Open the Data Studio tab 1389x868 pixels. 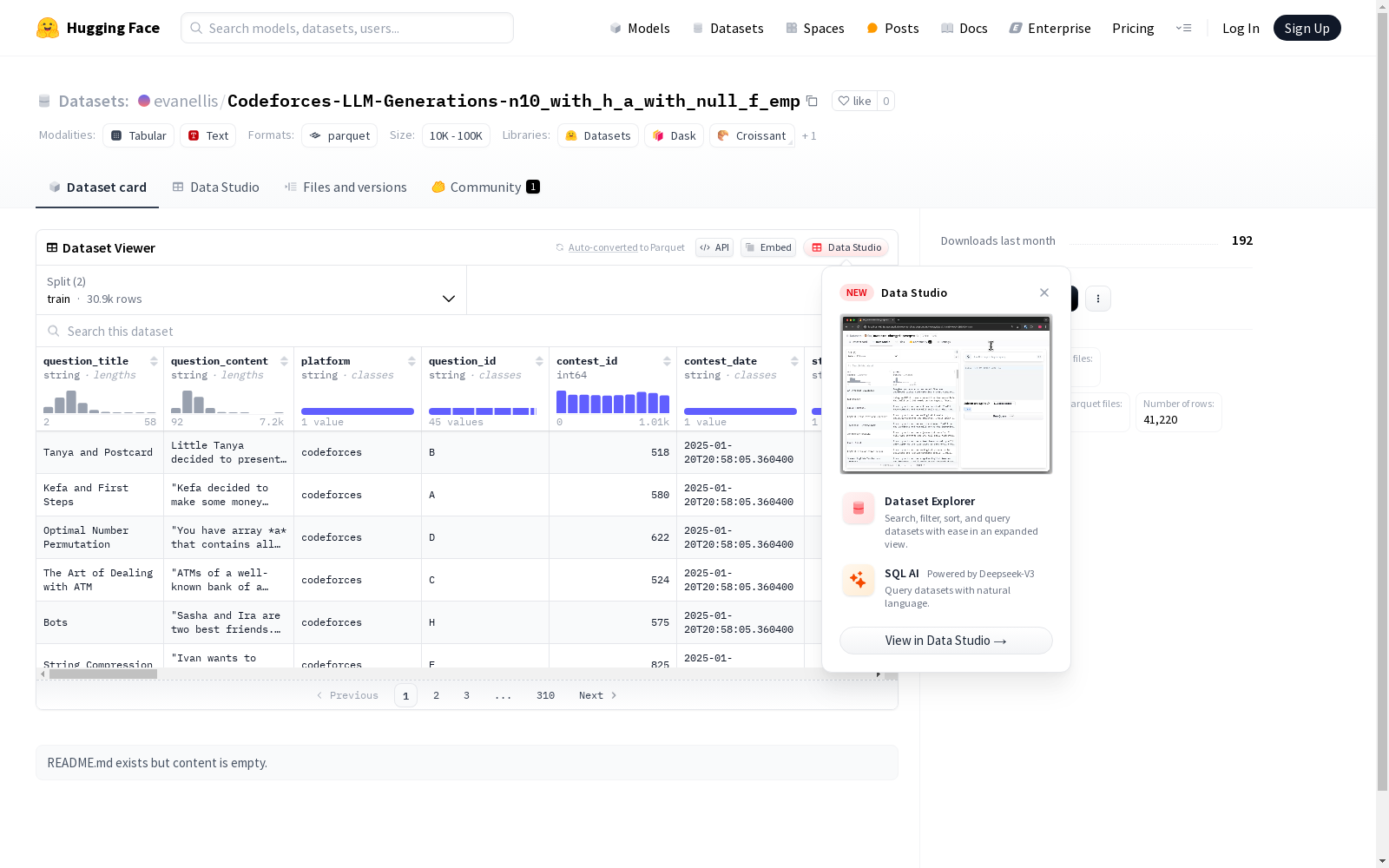click(215, 187)
